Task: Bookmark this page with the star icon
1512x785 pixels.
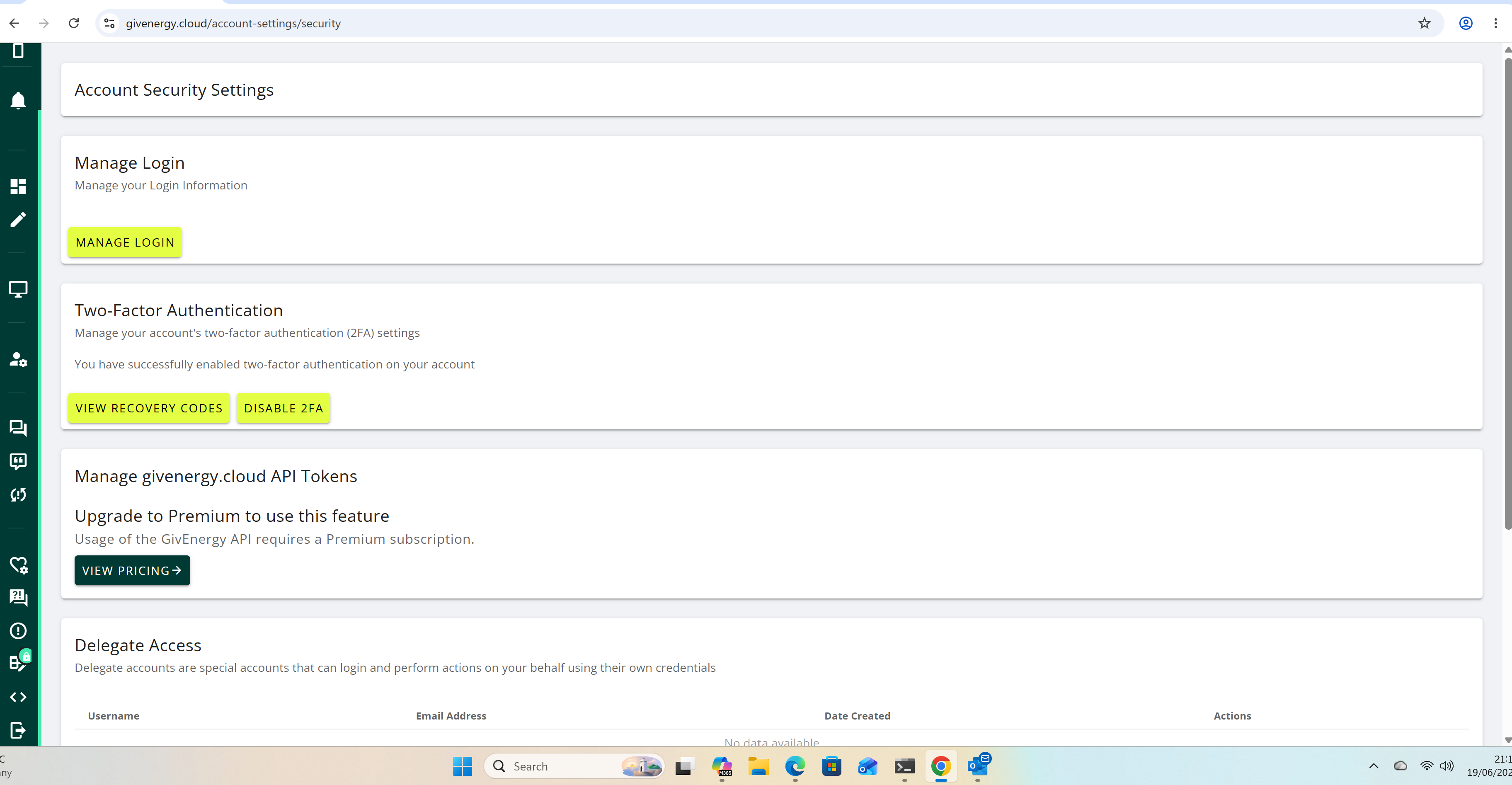Action: click(1425, 24)
